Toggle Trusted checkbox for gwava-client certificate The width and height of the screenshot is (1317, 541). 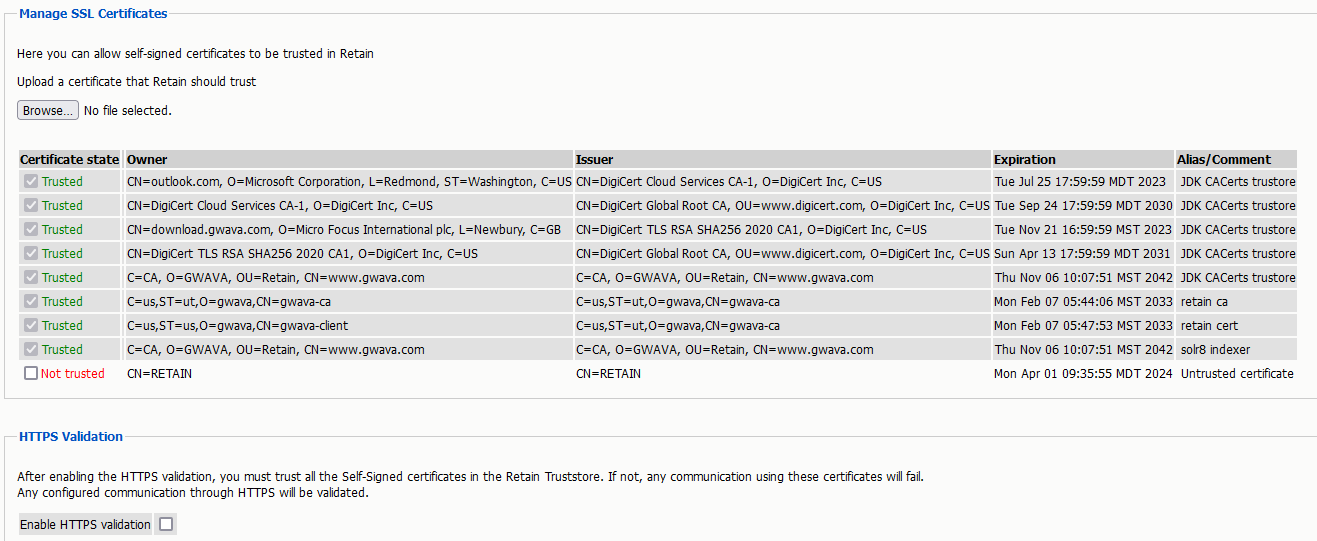pyautogui.click(x=31, y=326)
